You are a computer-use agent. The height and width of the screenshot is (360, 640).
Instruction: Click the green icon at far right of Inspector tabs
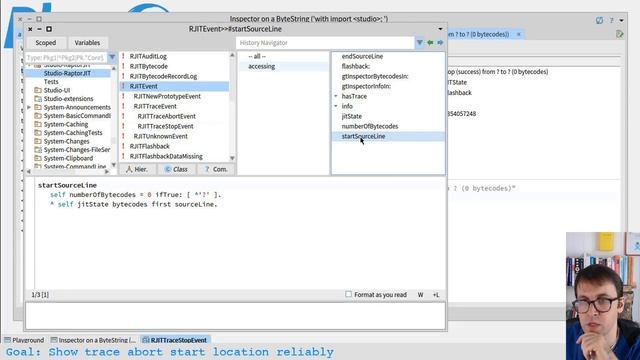coord(620,34)
